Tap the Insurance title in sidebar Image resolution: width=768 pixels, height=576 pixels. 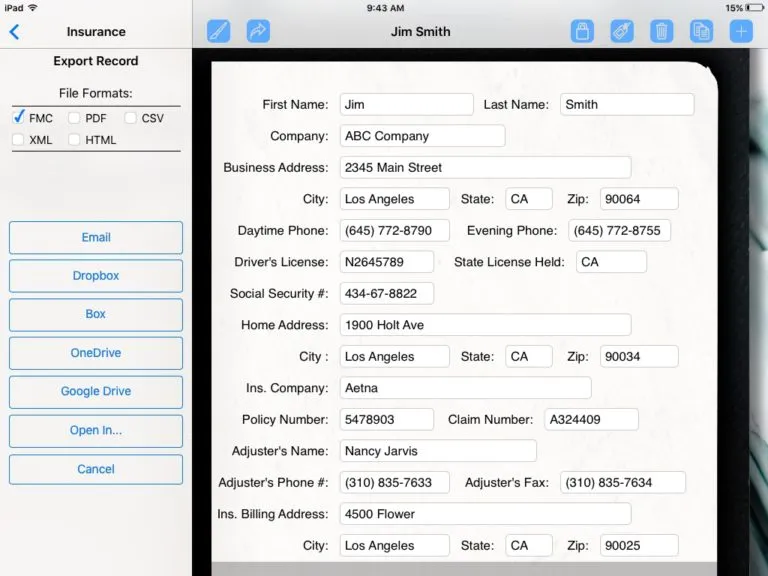coord(96,32)
